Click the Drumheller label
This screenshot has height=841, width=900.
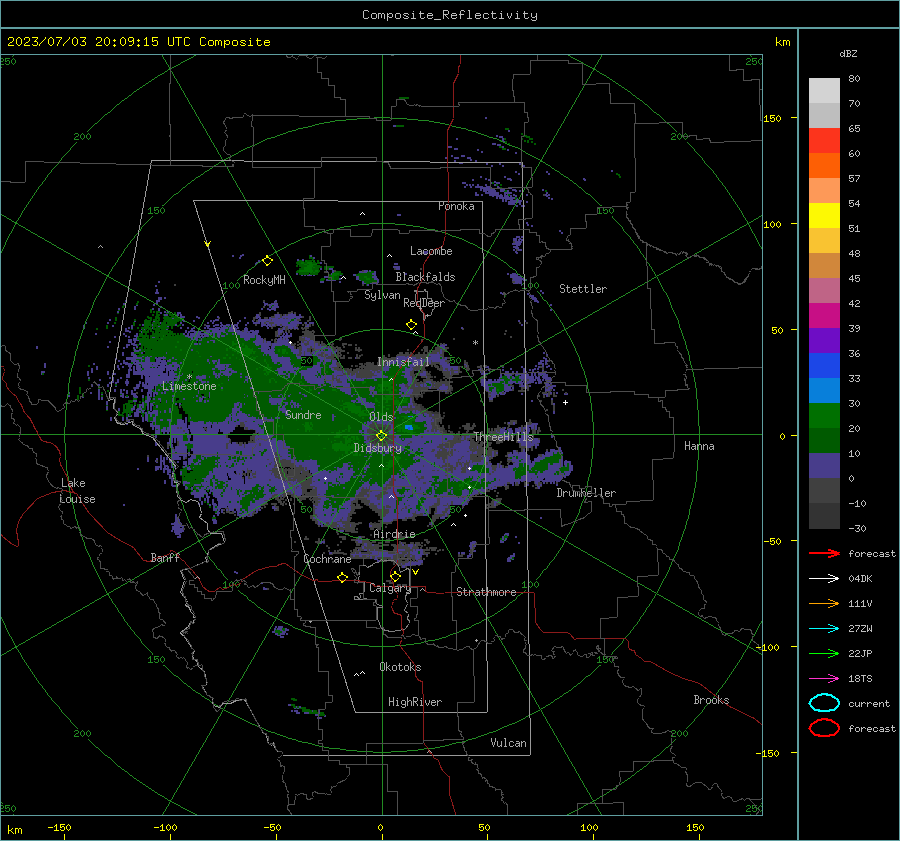586,493
